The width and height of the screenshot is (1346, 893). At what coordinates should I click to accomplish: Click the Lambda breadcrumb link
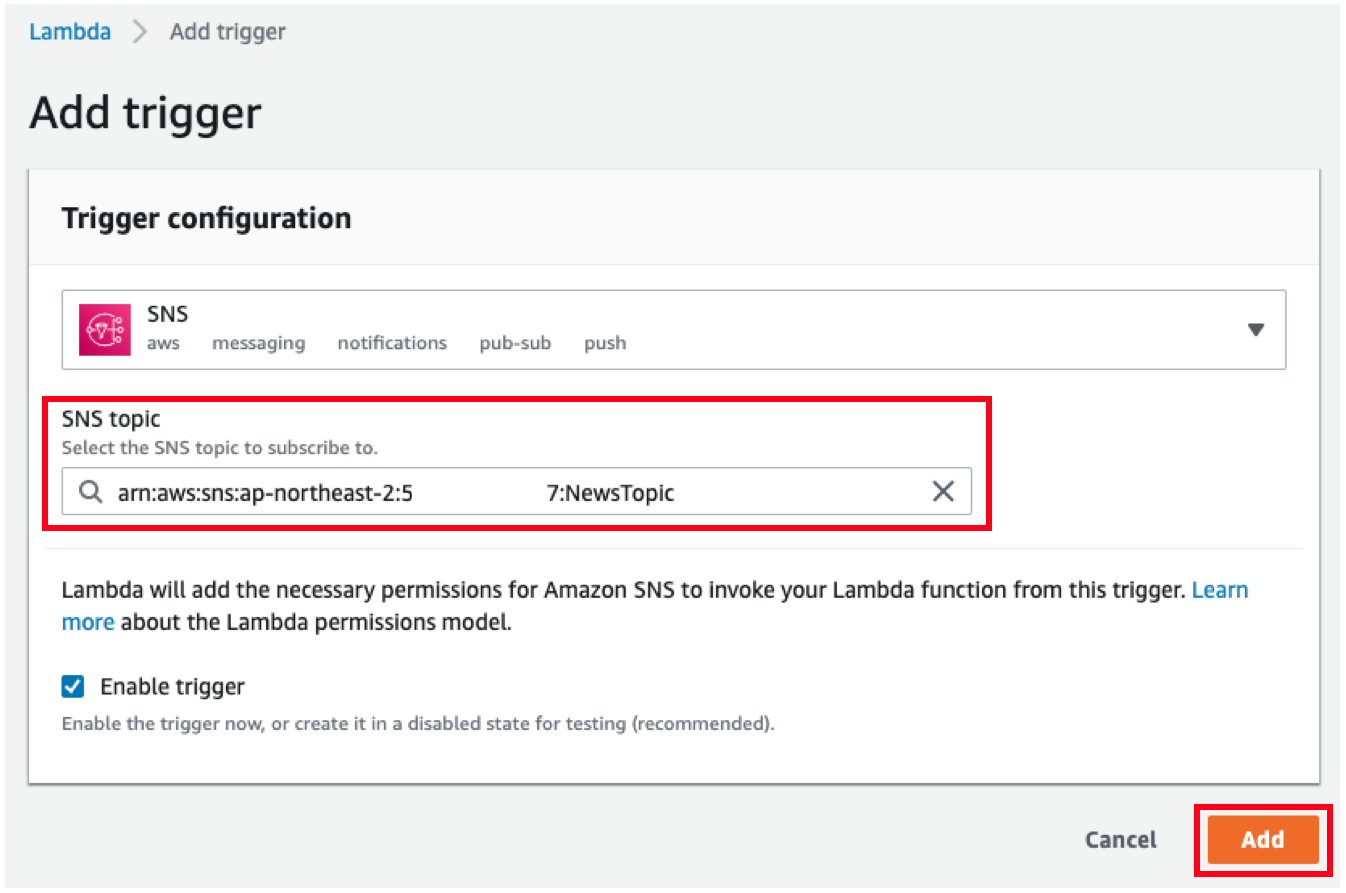click(x=70, y=31)
